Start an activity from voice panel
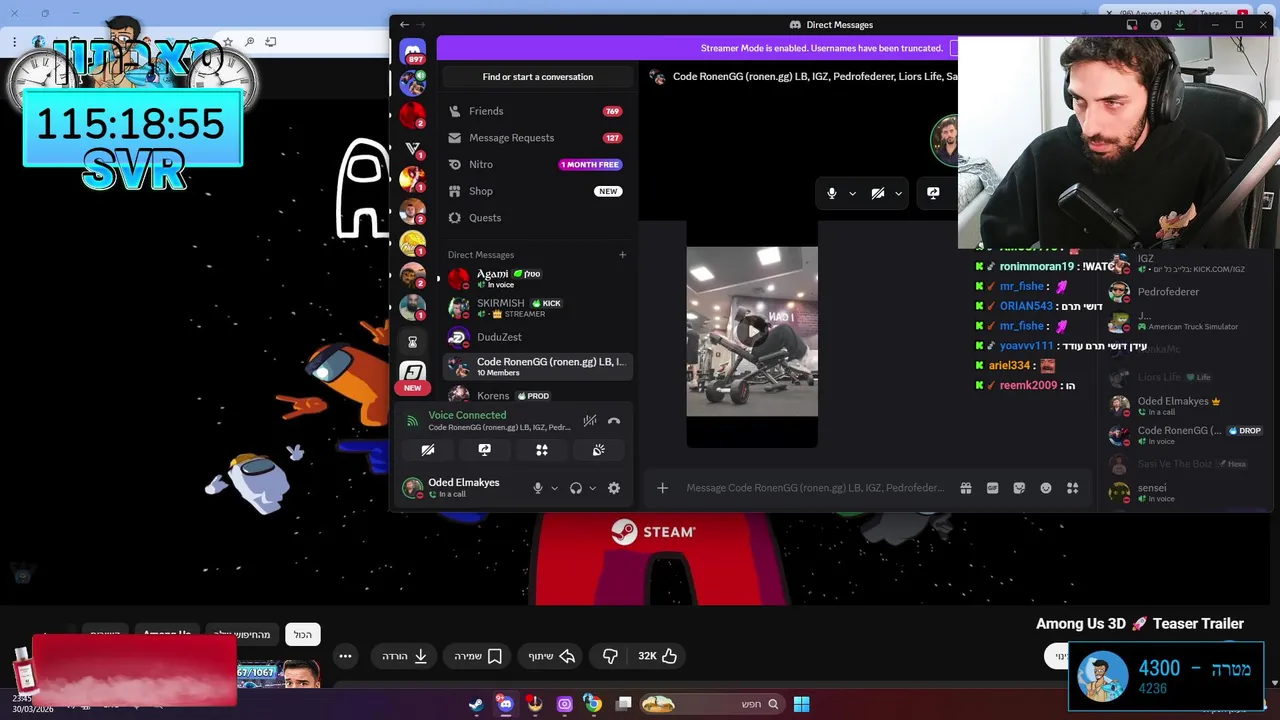Image resolution: width=1280 pixels, height=720 pixels. point(542,450)
